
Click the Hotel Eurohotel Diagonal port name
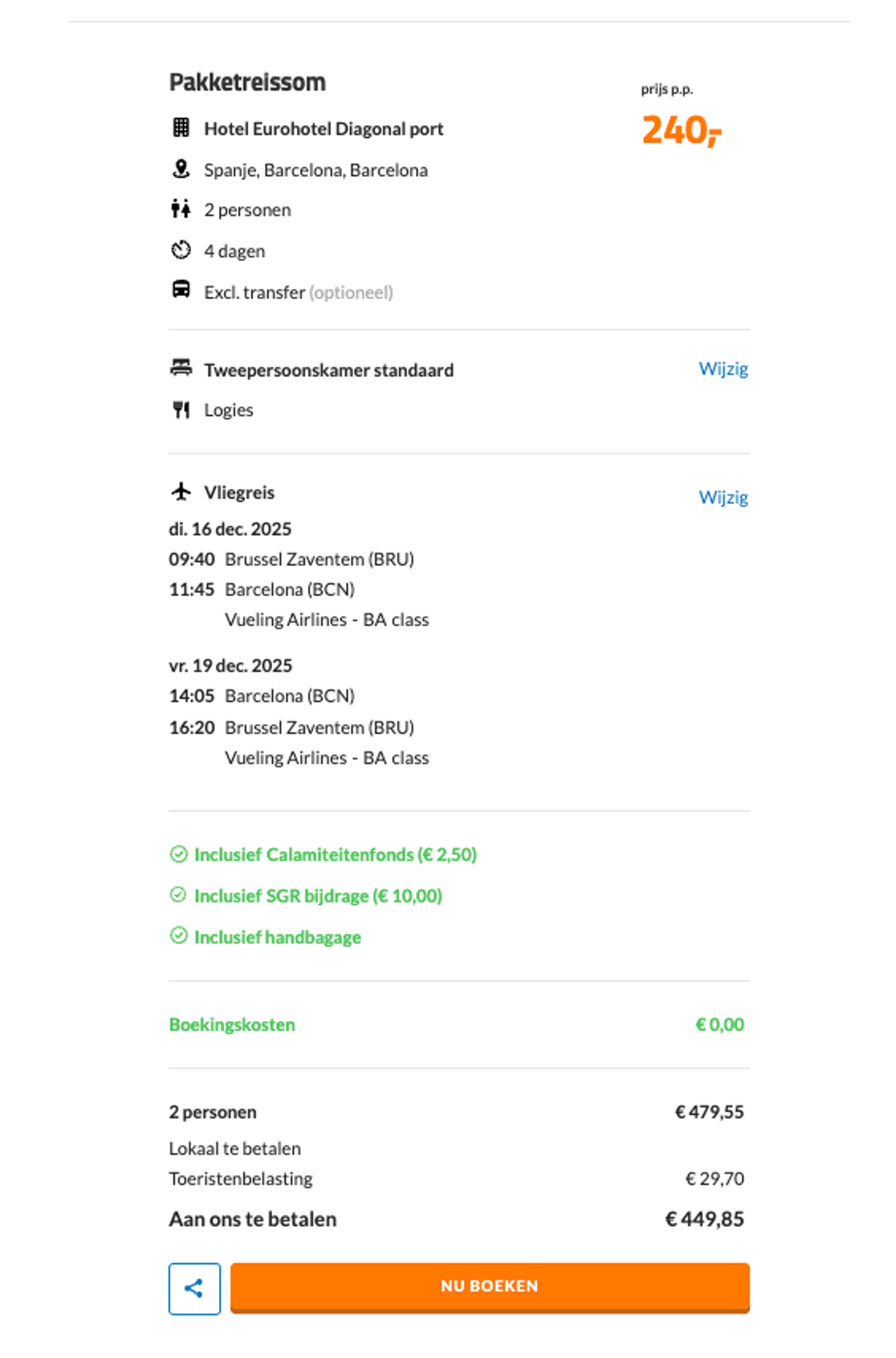pos(323,129)
